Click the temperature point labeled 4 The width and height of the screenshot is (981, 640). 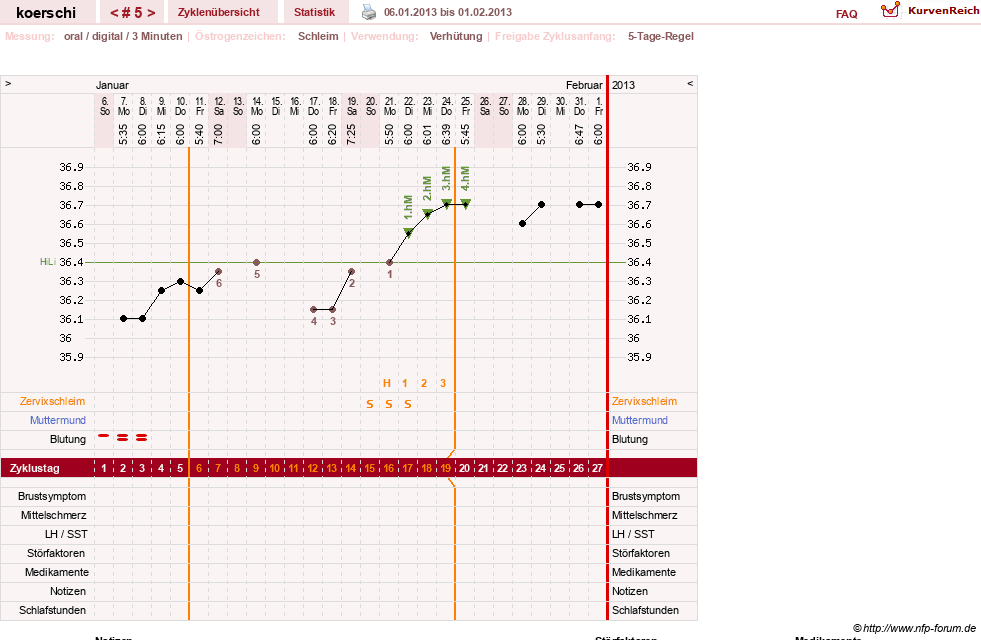[x=313, y=310]
